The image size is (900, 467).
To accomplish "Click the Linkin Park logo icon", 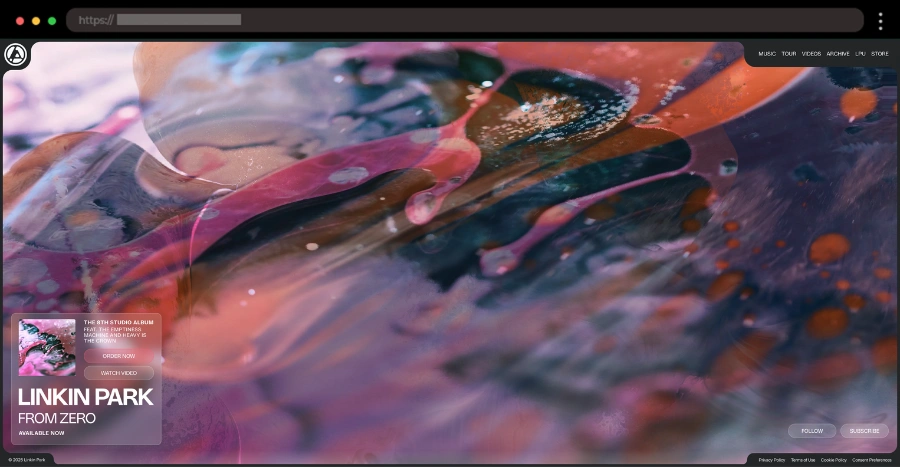I will click(x=14, y=55).
